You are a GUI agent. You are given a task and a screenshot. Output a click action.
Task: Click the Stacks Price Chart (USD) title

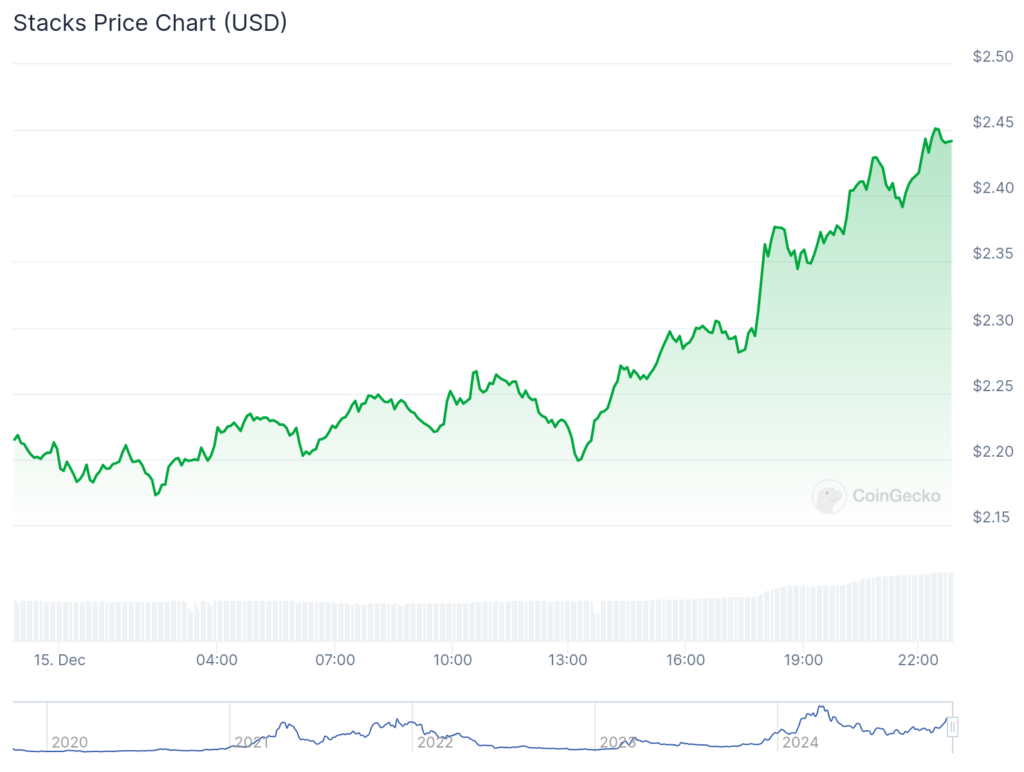click(x=150, y=23)
